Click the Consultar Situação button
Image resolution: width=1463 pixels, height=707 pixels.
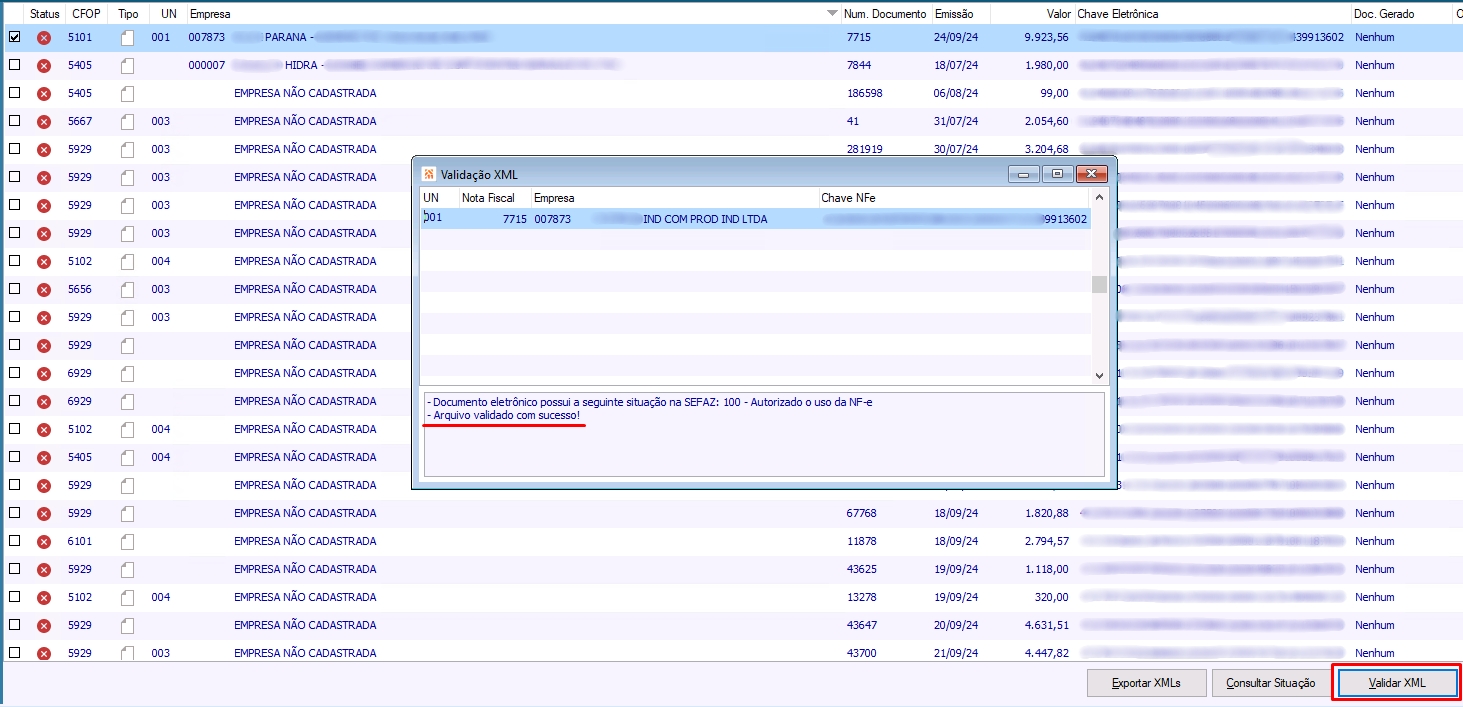pos(1271,683)
